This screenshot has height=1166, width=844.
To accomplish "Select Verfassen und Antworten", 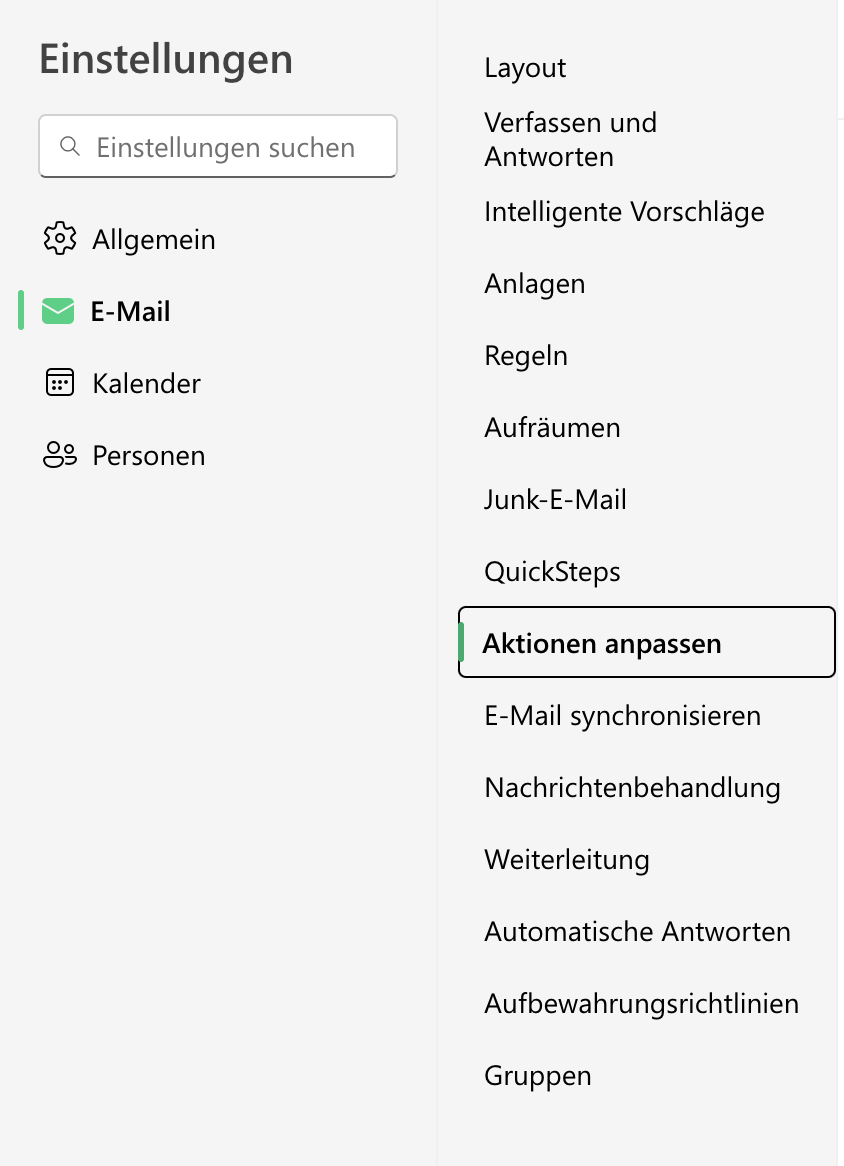I will tap(570, 140).
